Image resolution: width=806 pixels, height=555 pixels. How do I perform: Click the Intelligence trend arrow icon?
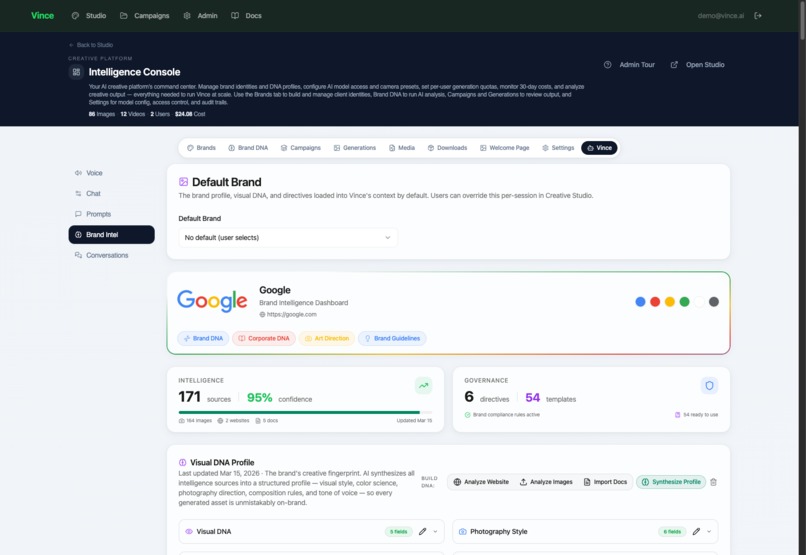[x=424, y=385]
